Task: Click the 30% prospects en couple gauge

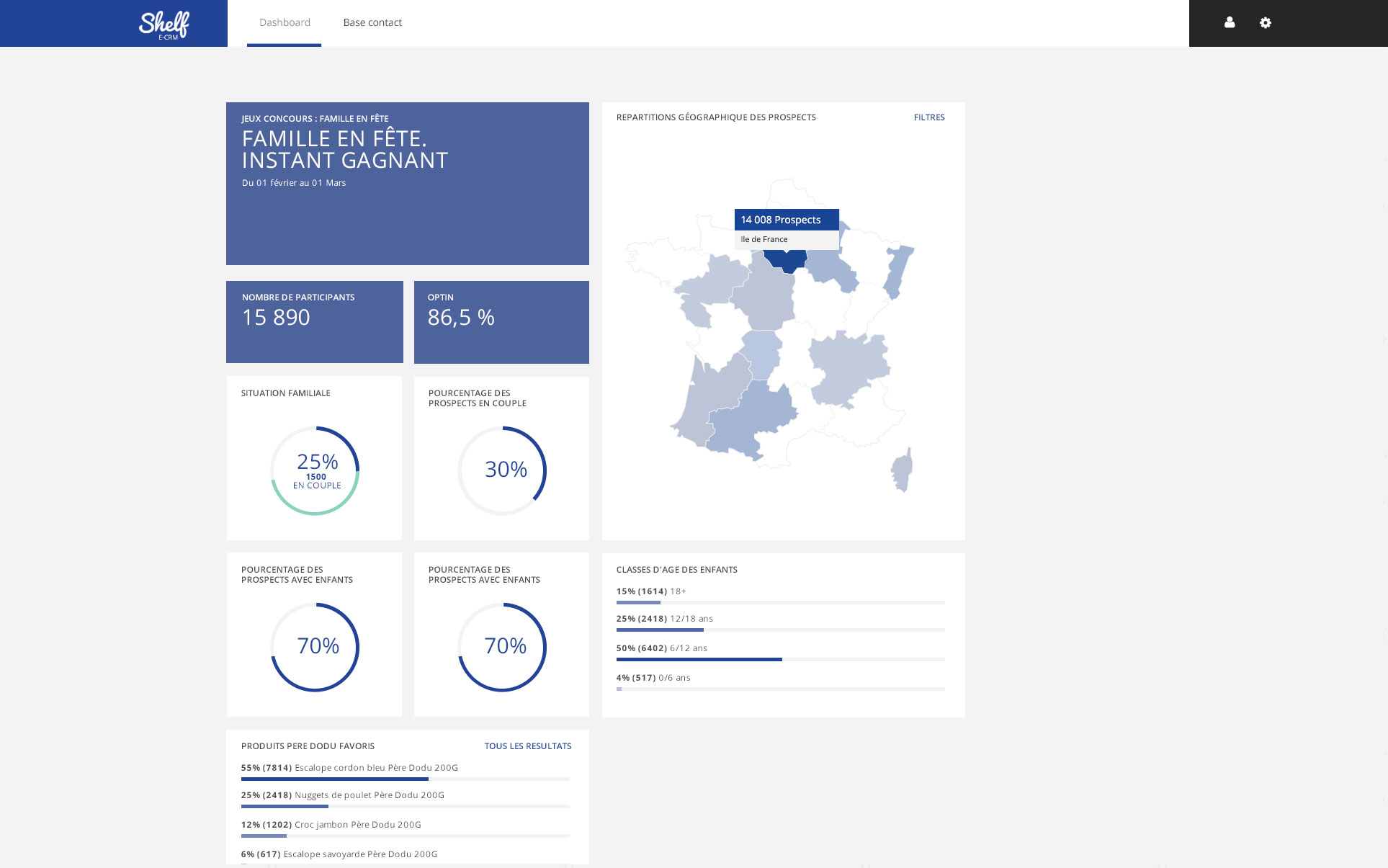Action: 502,470
